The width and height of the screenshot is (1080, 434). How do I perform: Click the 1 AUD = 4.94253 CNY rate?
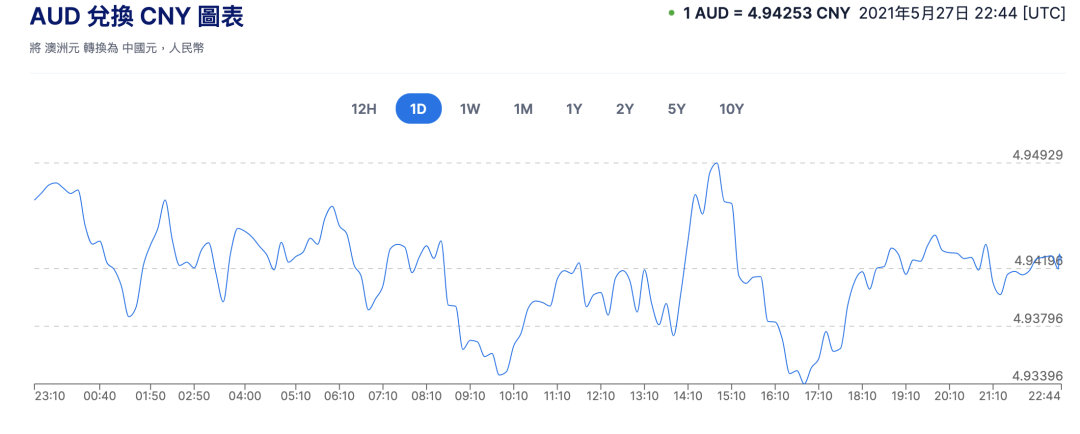(767, 13)
